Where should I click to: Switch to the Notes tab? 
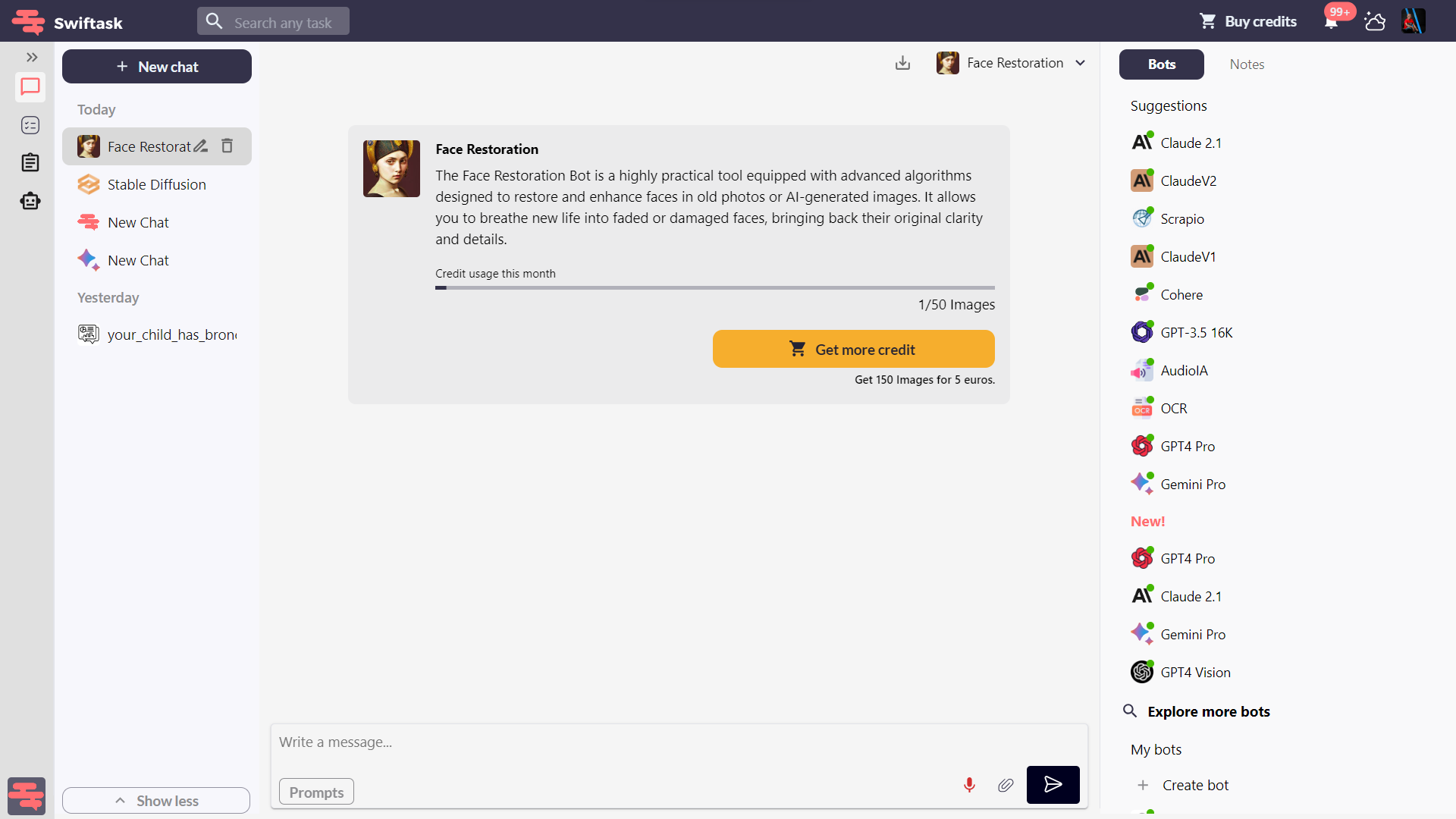1247,64
